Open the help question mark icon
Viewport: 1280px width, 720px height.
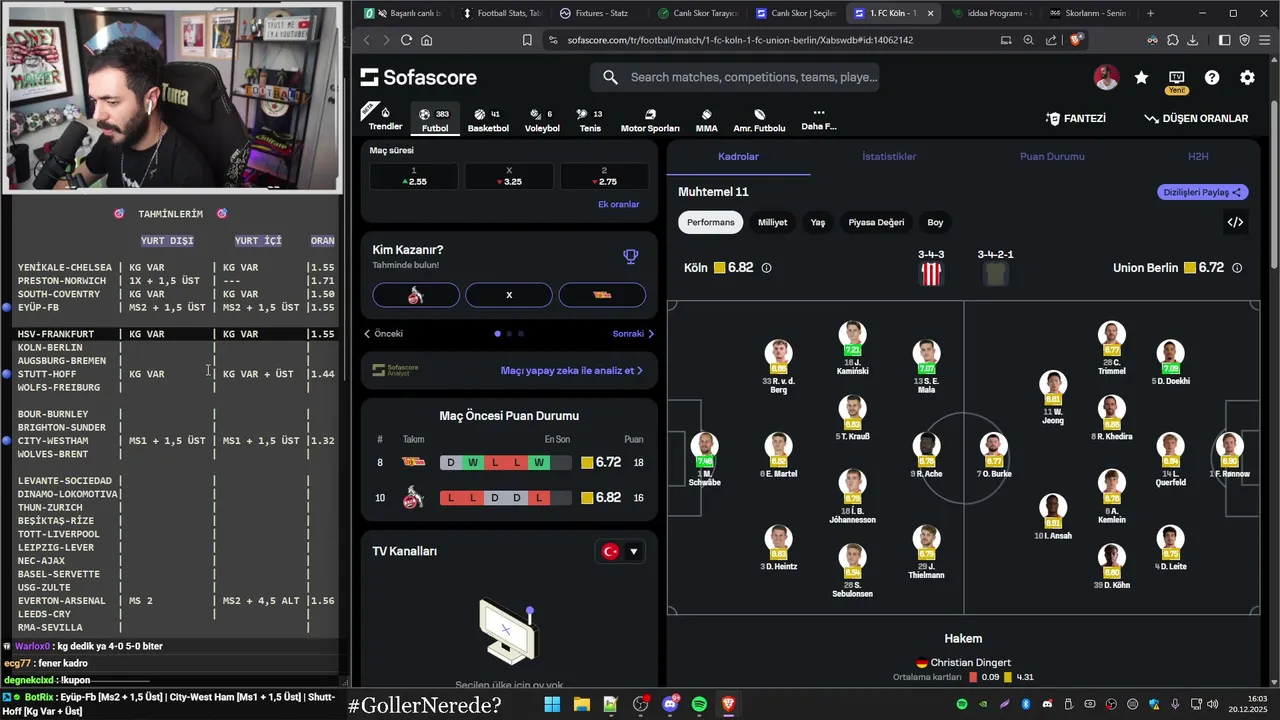pos(1212,77)
